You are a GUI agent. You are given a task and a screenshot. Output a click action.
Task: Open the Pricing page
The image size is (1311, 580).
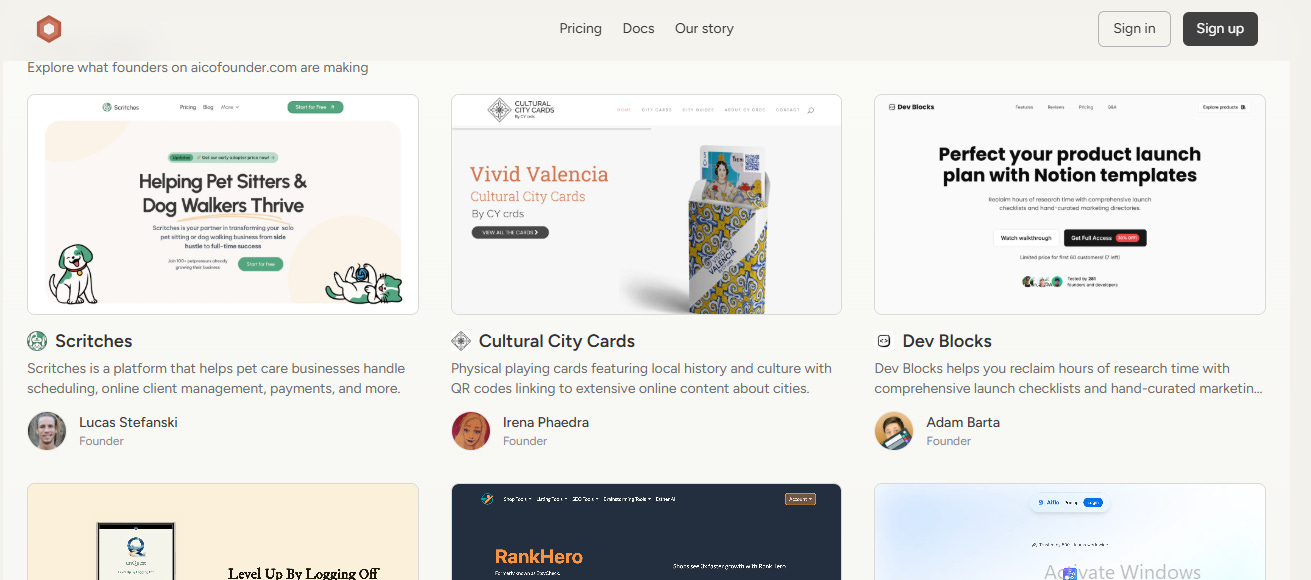(x=580, y=28)
